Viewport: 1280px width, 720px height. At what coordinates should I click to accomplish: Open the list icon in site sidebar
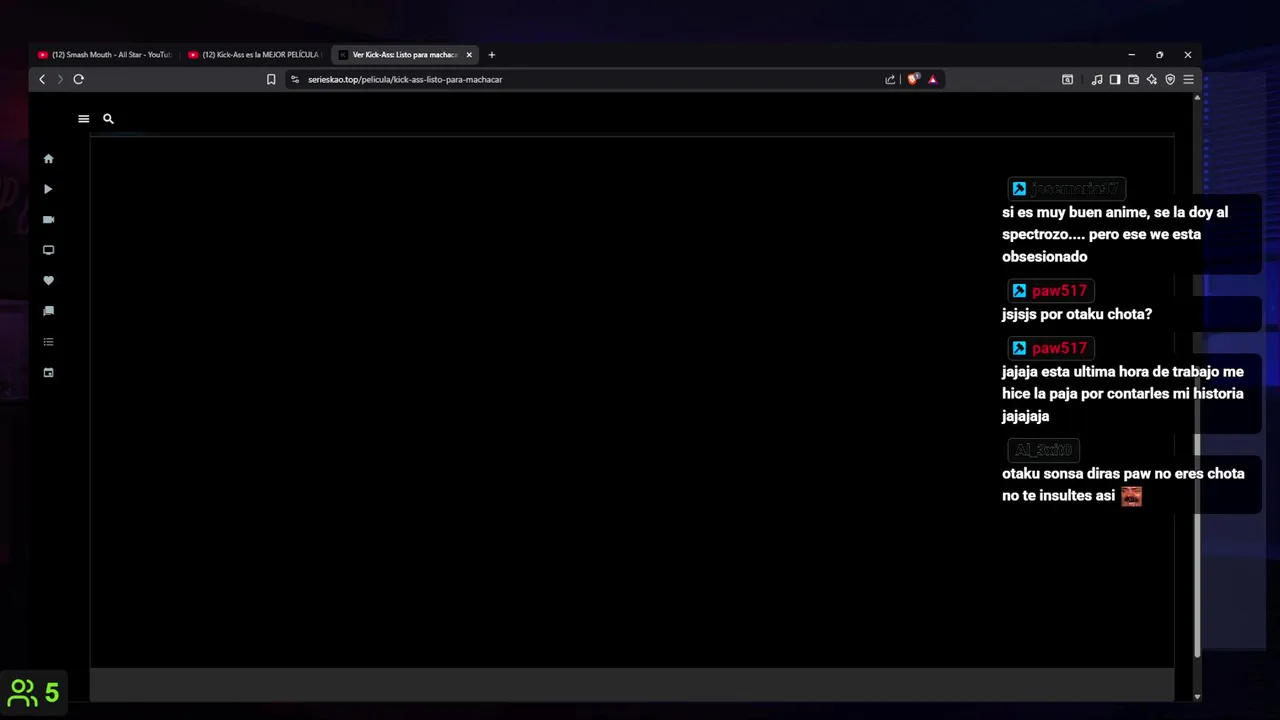pos(48,342)
